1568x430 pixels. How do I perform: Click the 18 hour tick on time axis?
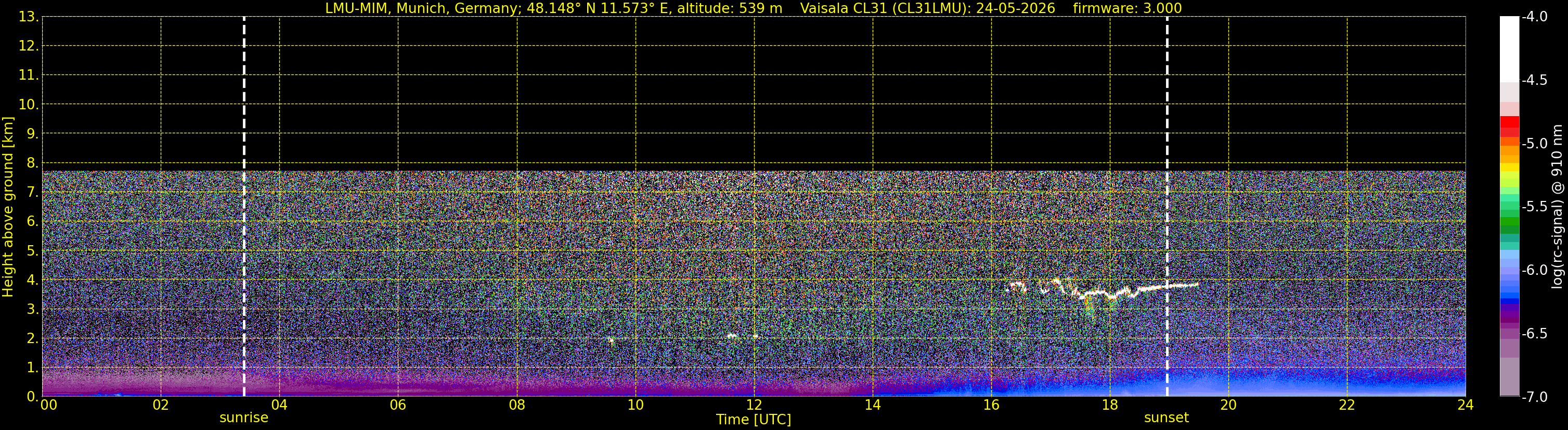pyautogui.click(x=1110, y=405)
